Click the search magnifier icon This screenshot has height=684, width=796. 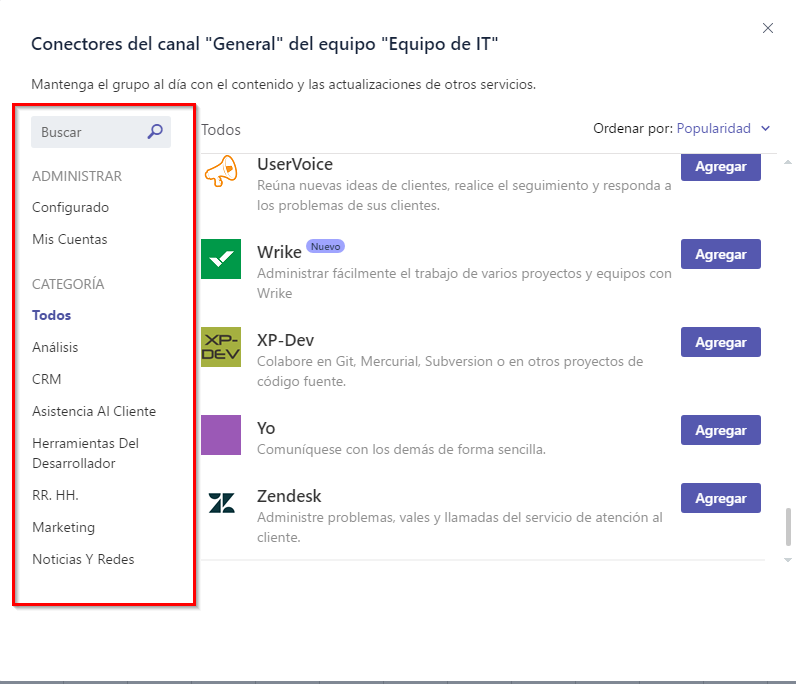[155, 132]
